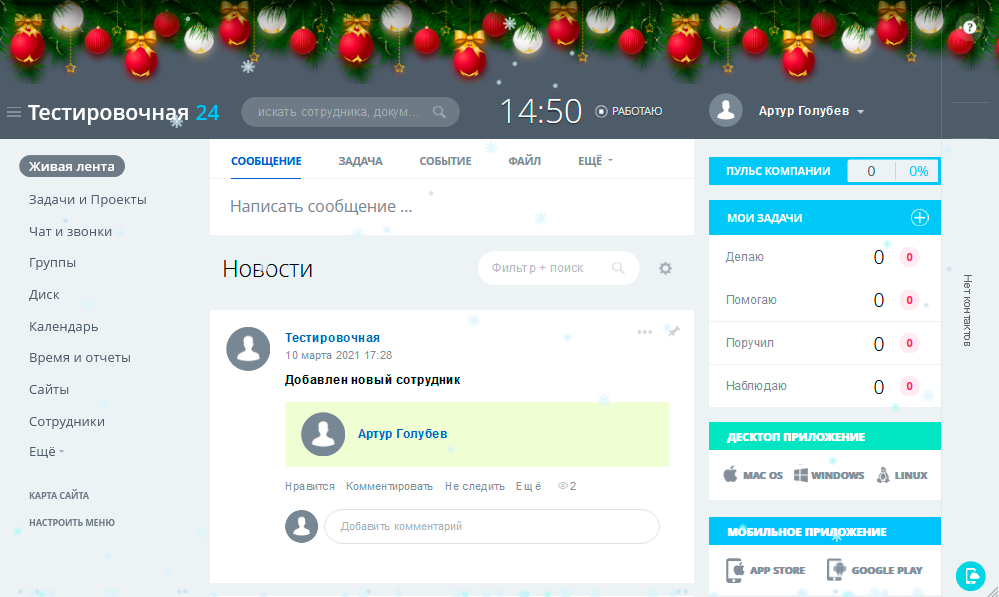Switch to the СОБЫТИЕ tab
This screenshot has width=999, height=597.
(x=444, y=159)
